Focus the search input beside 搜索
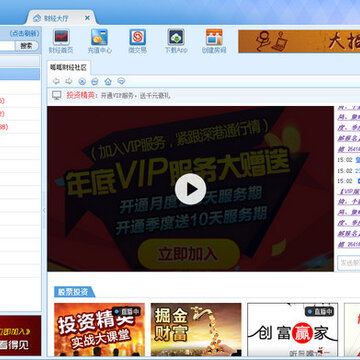This screenshot has width=360, height=360. [x=7, y=46]
